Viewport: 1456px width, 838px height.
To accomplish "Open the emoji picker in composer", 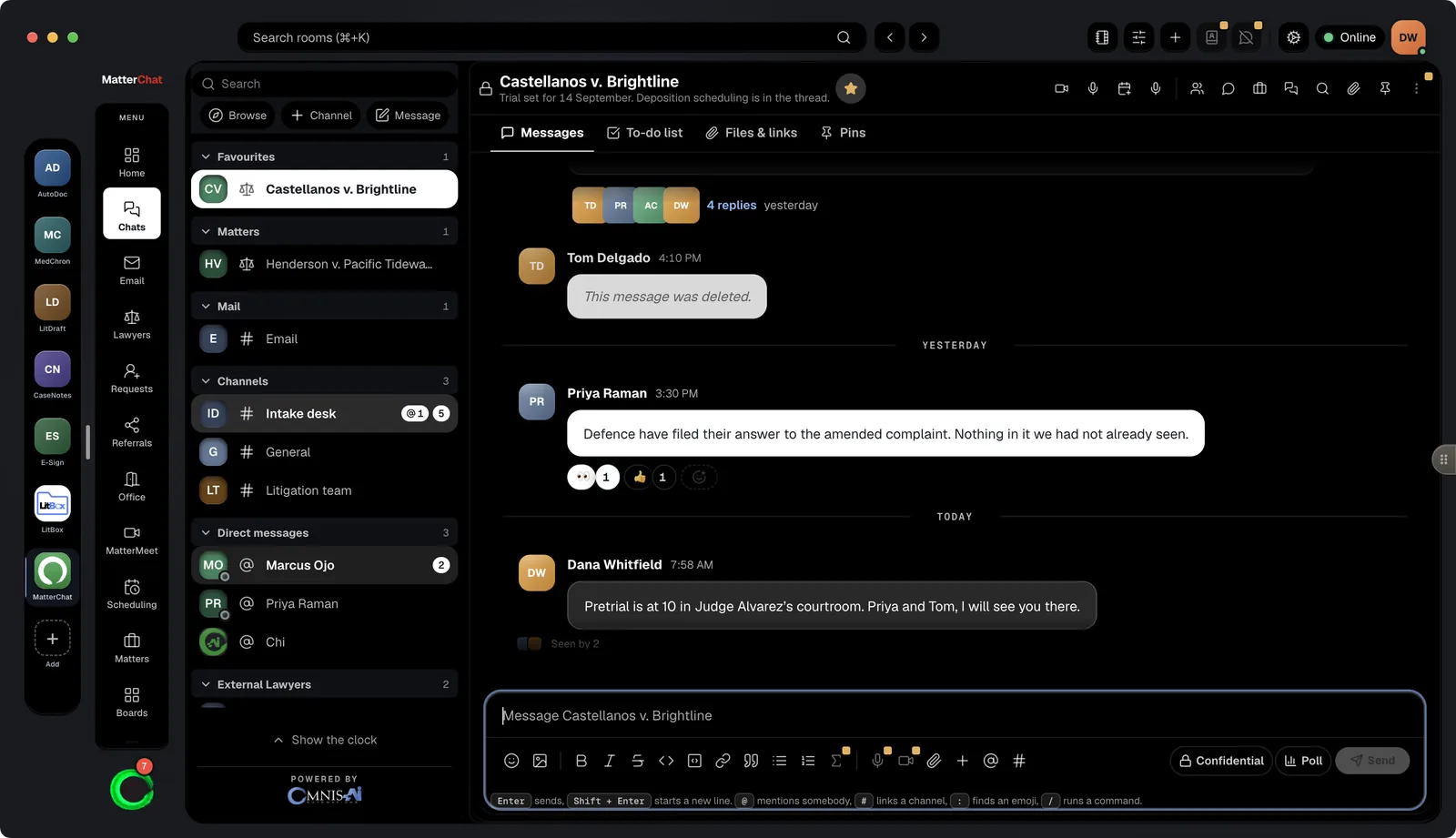I will click(511, 761).
